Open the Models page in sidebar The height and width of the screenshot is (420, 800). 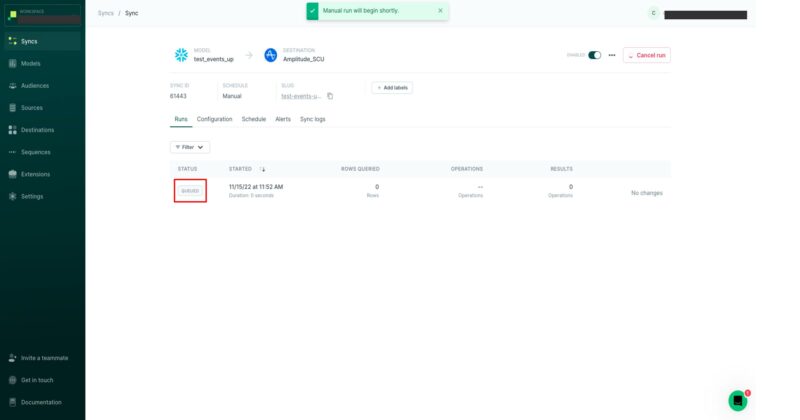tap(30, 63)
